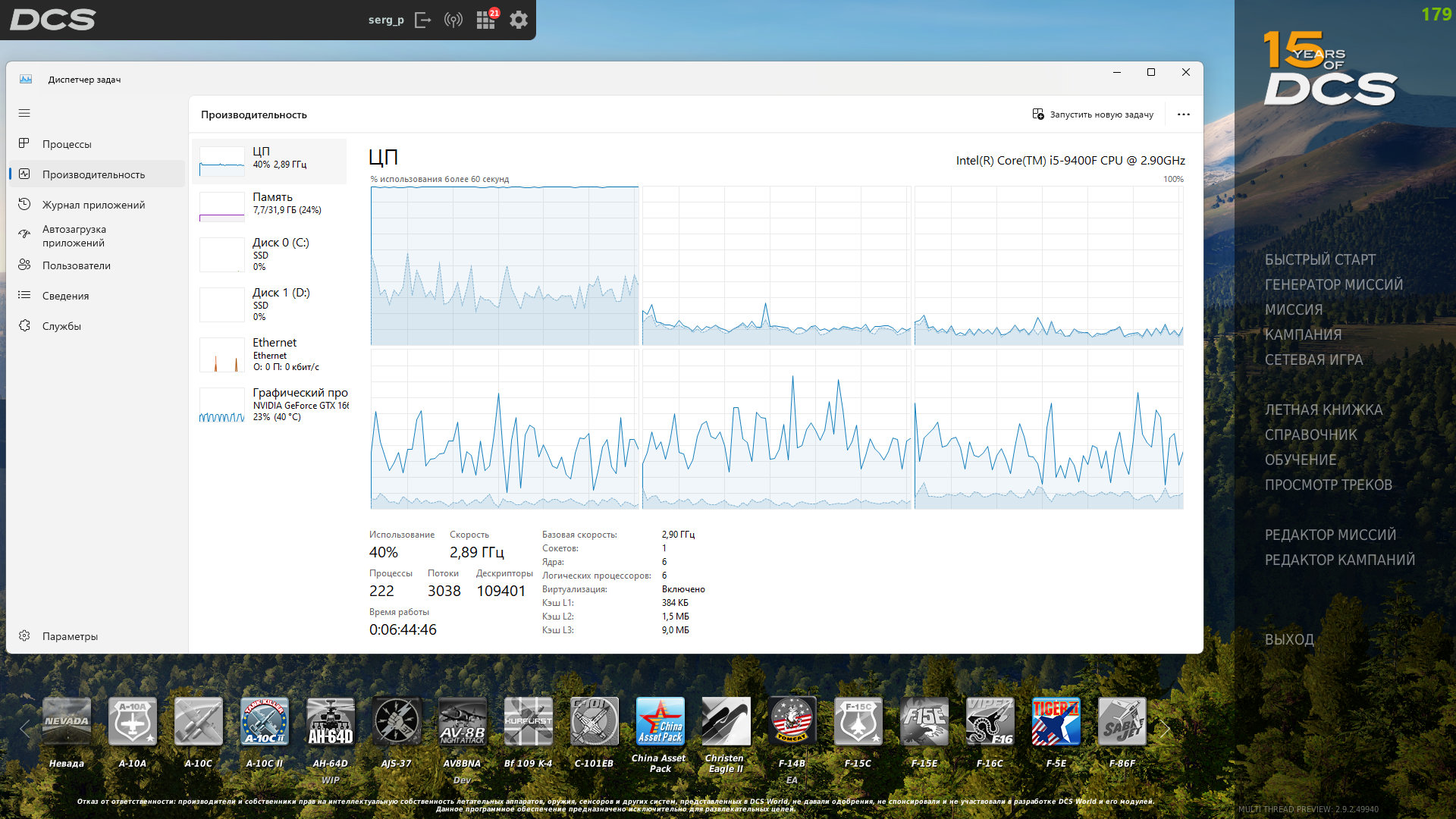Select the F-15C module icon
The image size is (1456, 819).
click(858, 721)
